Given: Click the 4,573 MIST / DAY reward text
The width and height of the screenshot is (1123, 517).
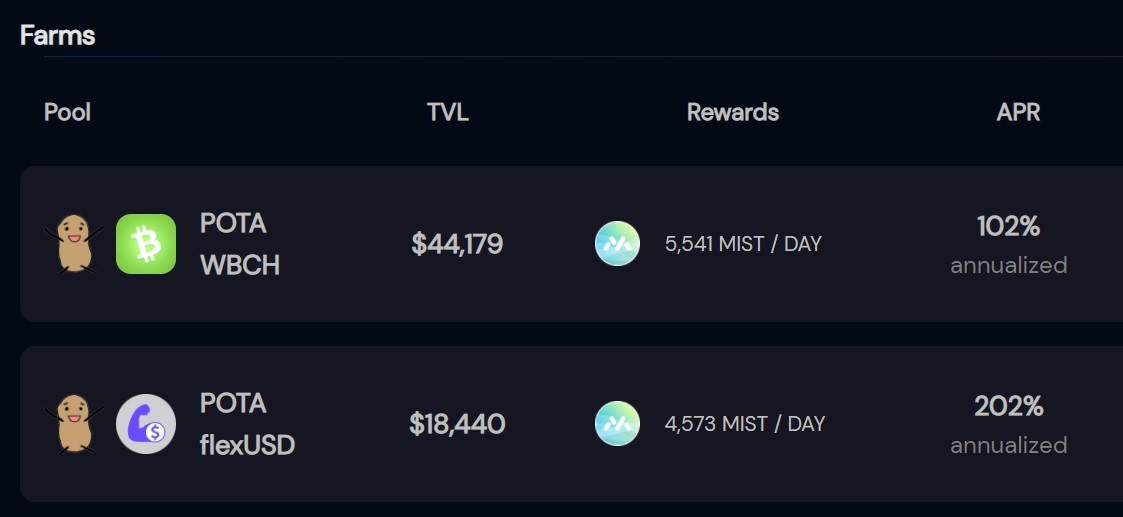Looking at the screenshot, I should pos(745,424).
